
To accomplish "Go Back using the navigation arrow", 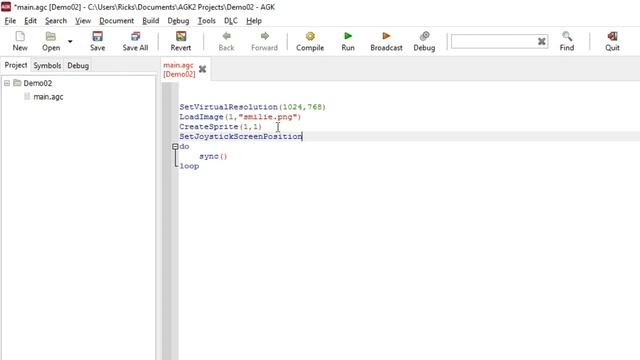I will click(x=226, y=41).
